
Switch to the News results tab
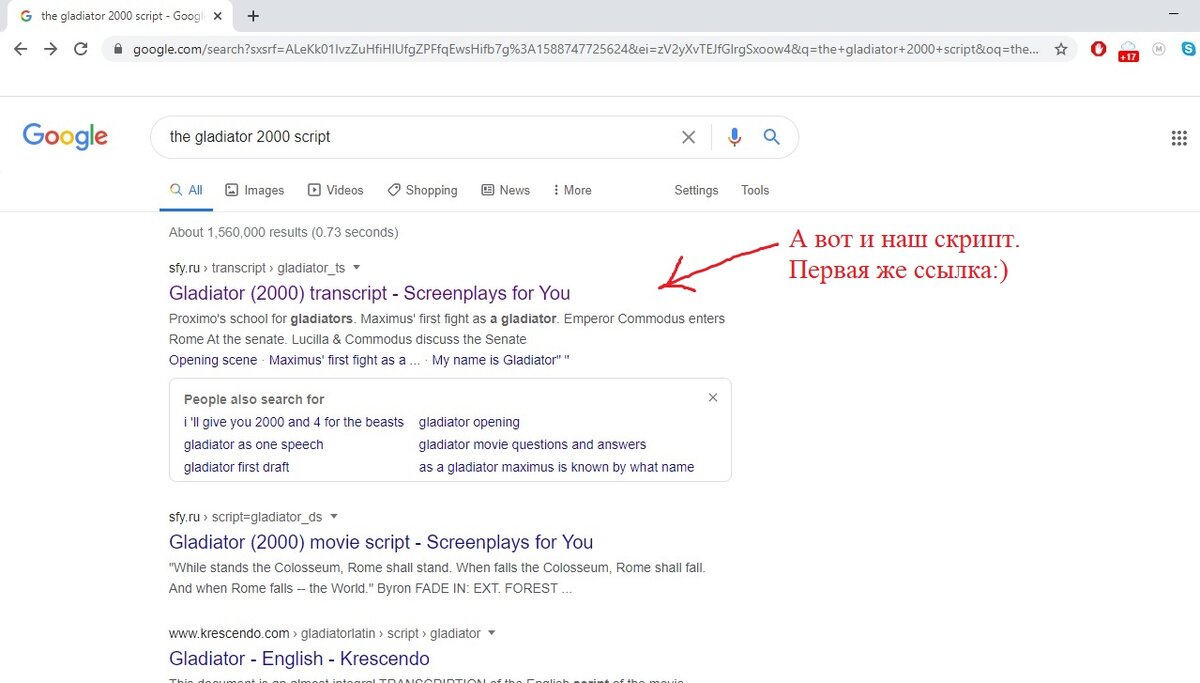click(x=505, y=190)
